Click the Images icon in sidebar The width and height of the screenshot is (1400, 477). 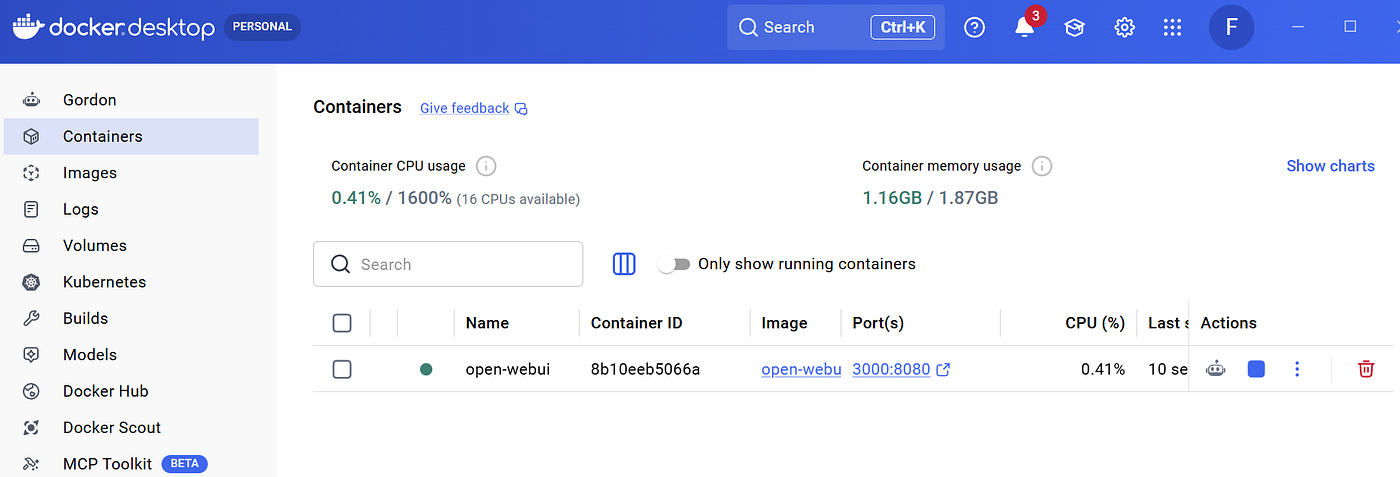pos(31,173)
